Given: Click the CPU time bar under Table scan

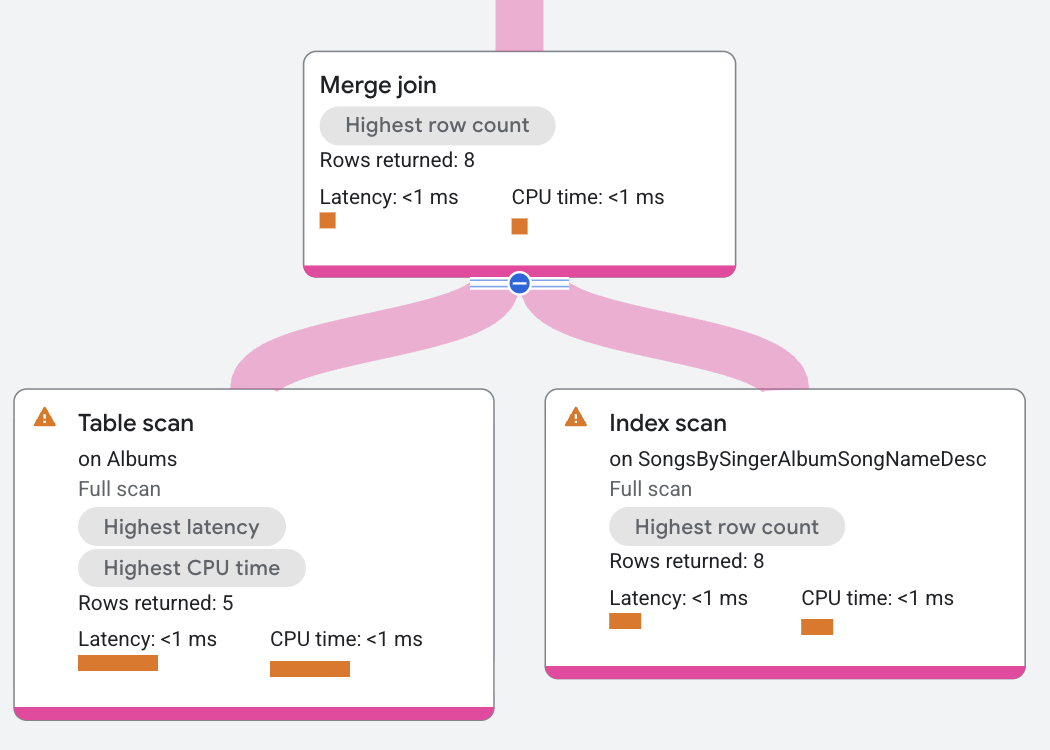Looking at the screenshot, I should [310, 668].
